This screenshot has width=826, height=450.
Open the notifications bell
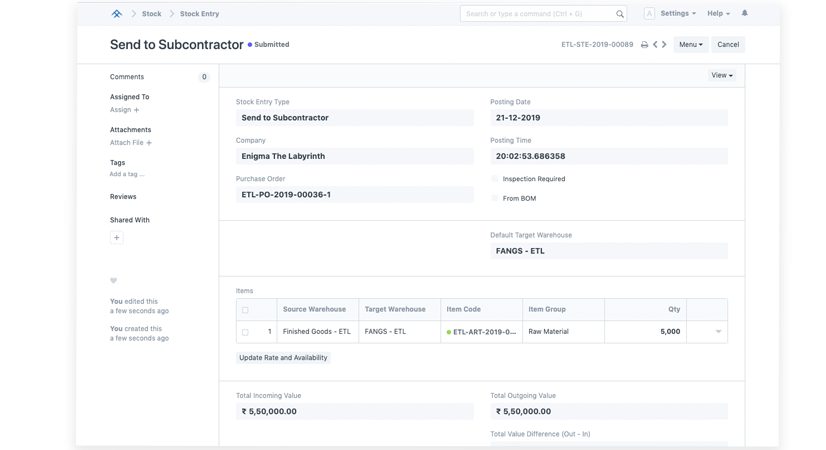[x=744, y=14]
